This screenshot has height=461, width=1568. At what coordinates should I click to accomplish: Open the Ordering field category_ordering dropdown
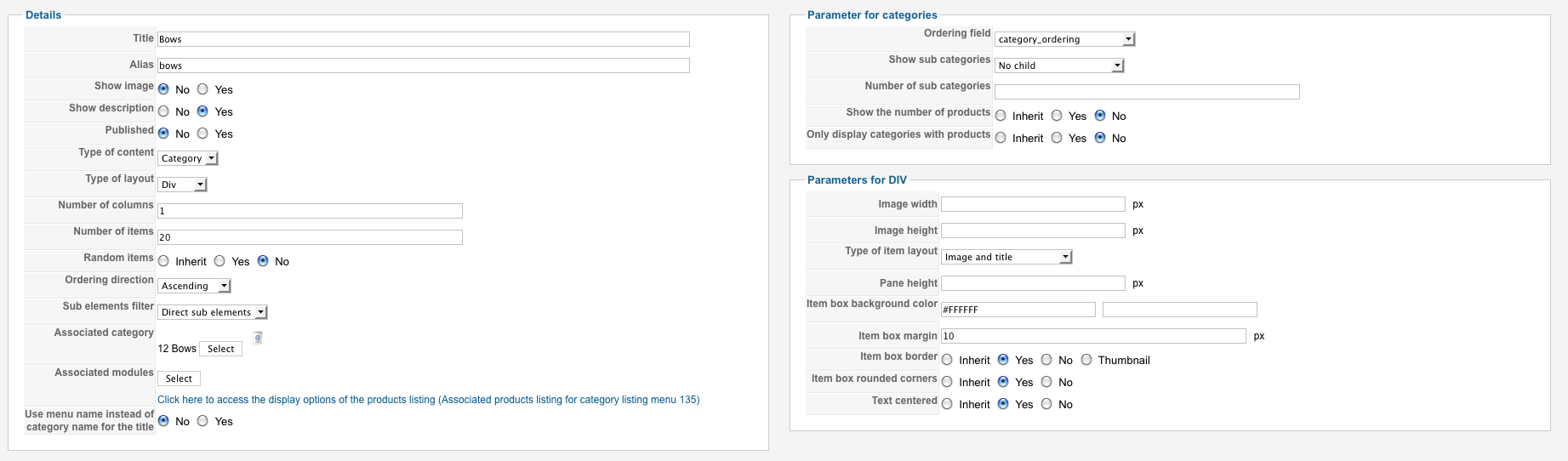click(x=1064, y=39)
